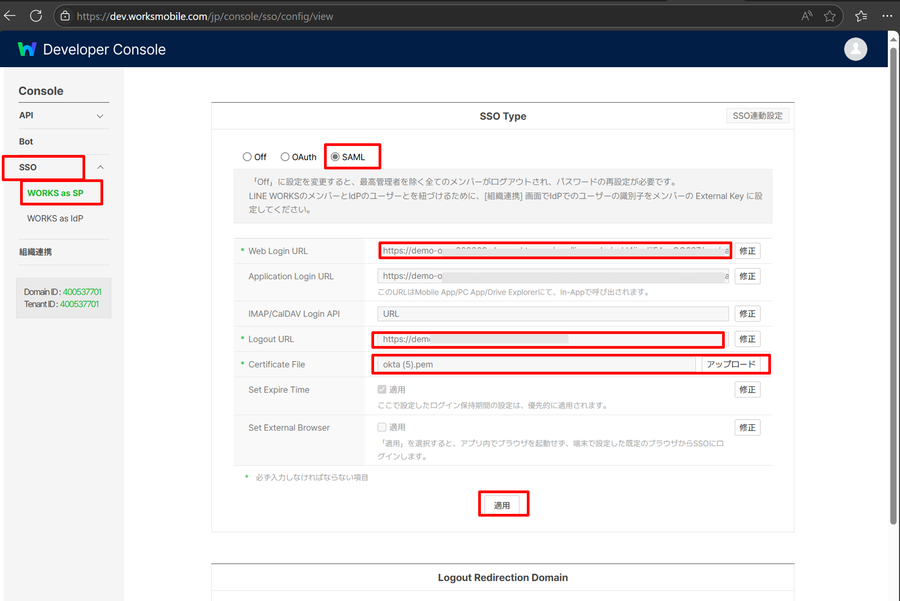
Task: Open SSO連動設定 button
Action: (x=757, y=116)
